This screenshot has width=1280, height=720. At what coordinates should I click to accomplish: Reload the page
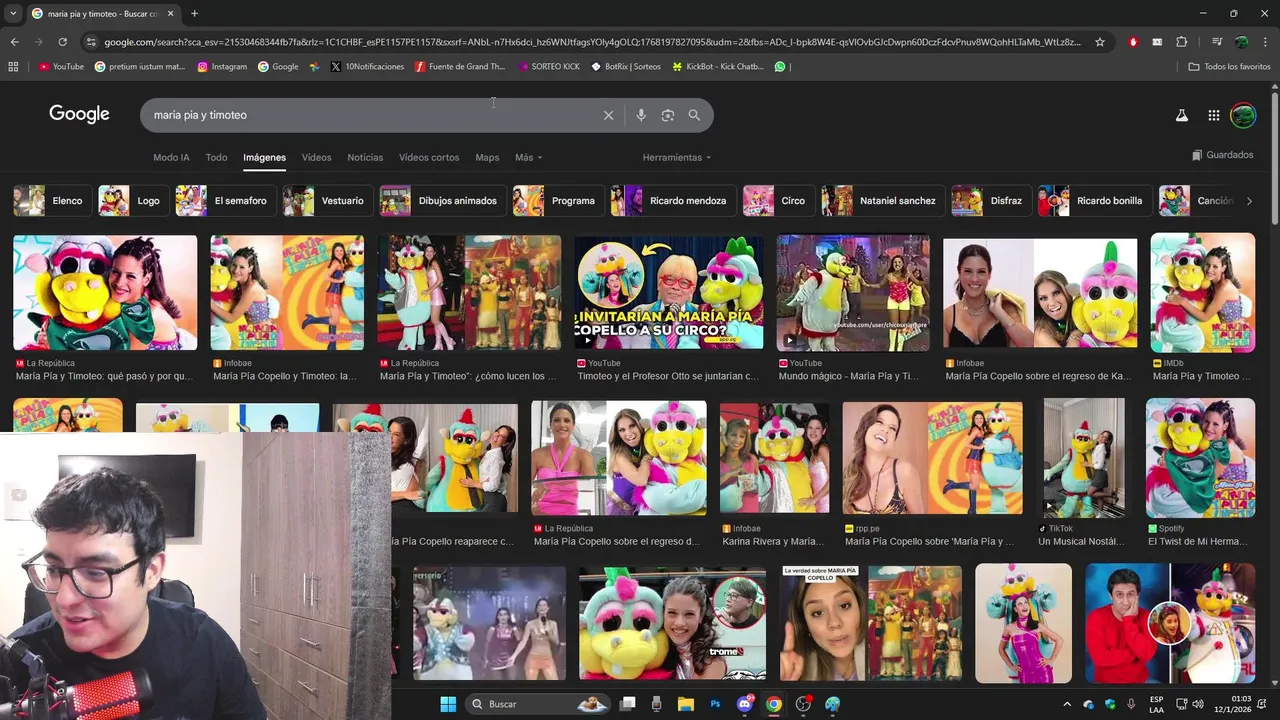pyautogui.click(x=62, y=42)
